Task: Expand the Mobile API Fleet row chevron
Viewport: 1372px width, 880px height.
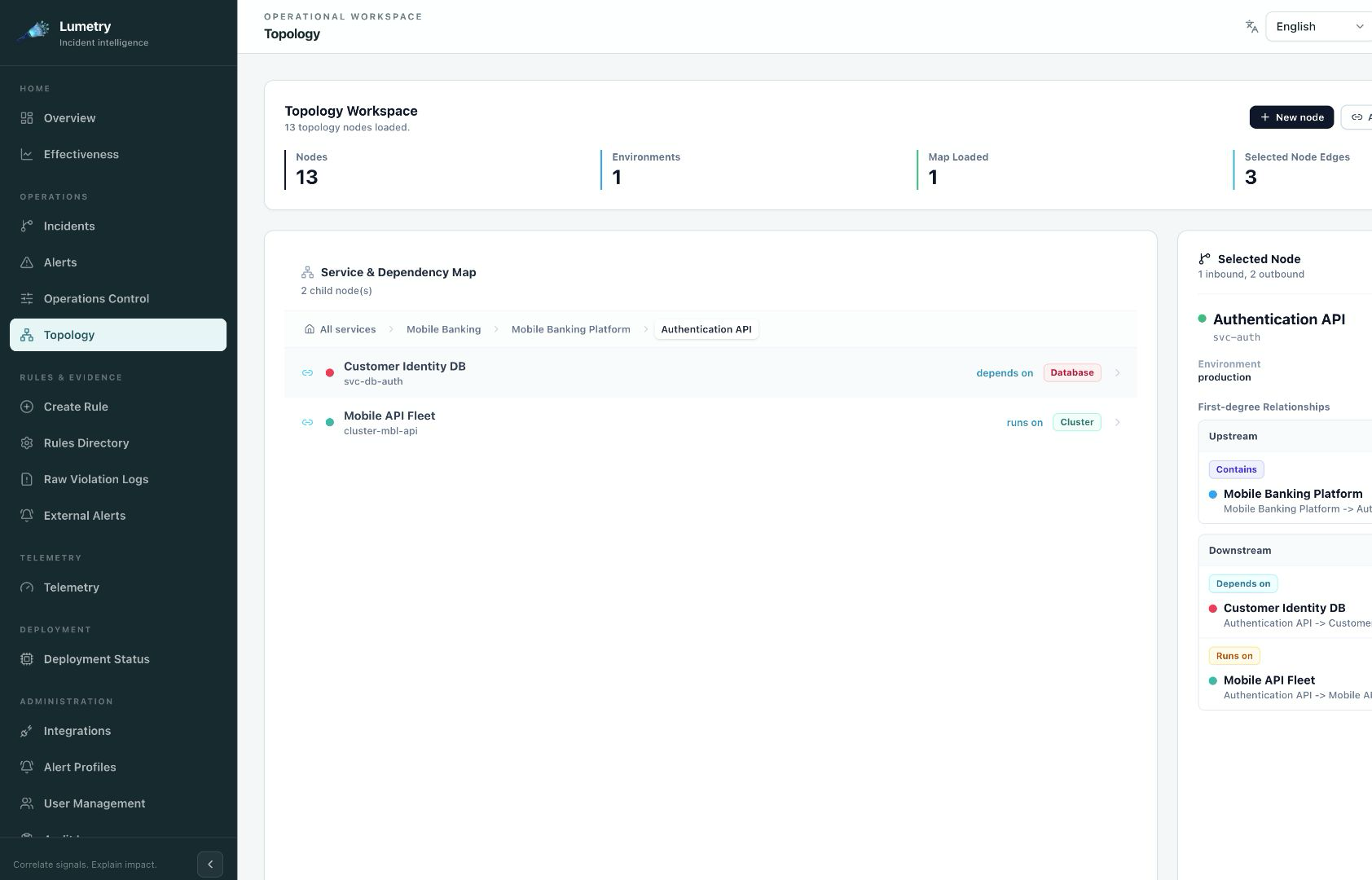Action: pos(1118,422)
